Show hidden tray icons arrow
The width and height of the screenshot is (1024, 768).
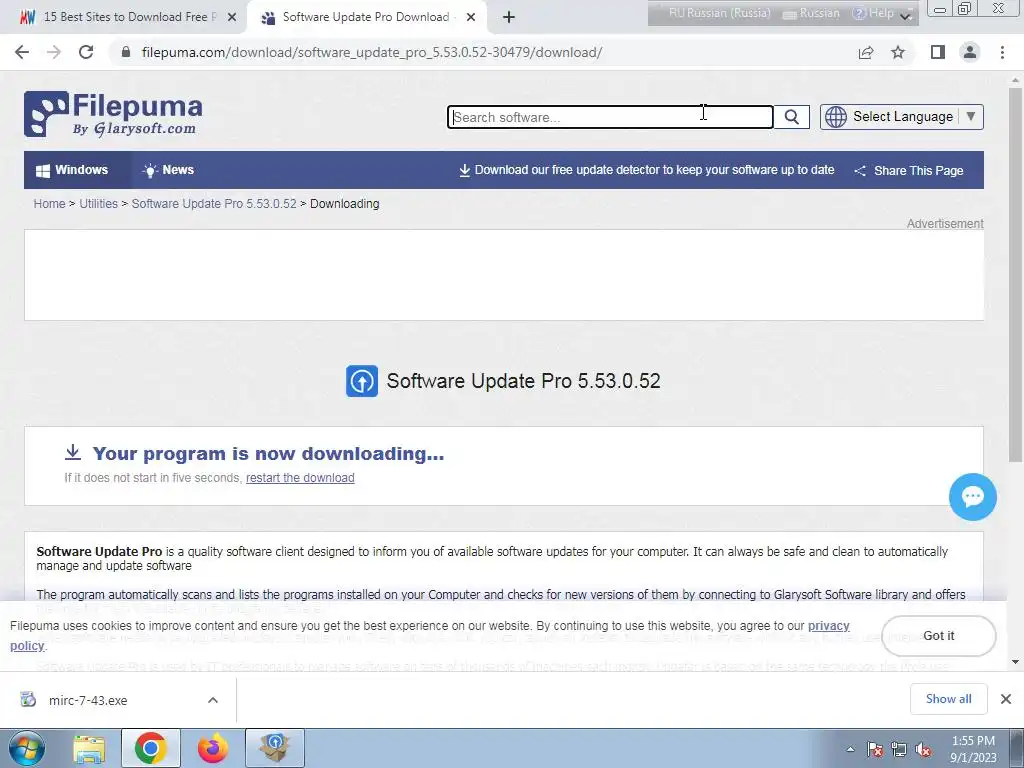[x=850, y=750]
